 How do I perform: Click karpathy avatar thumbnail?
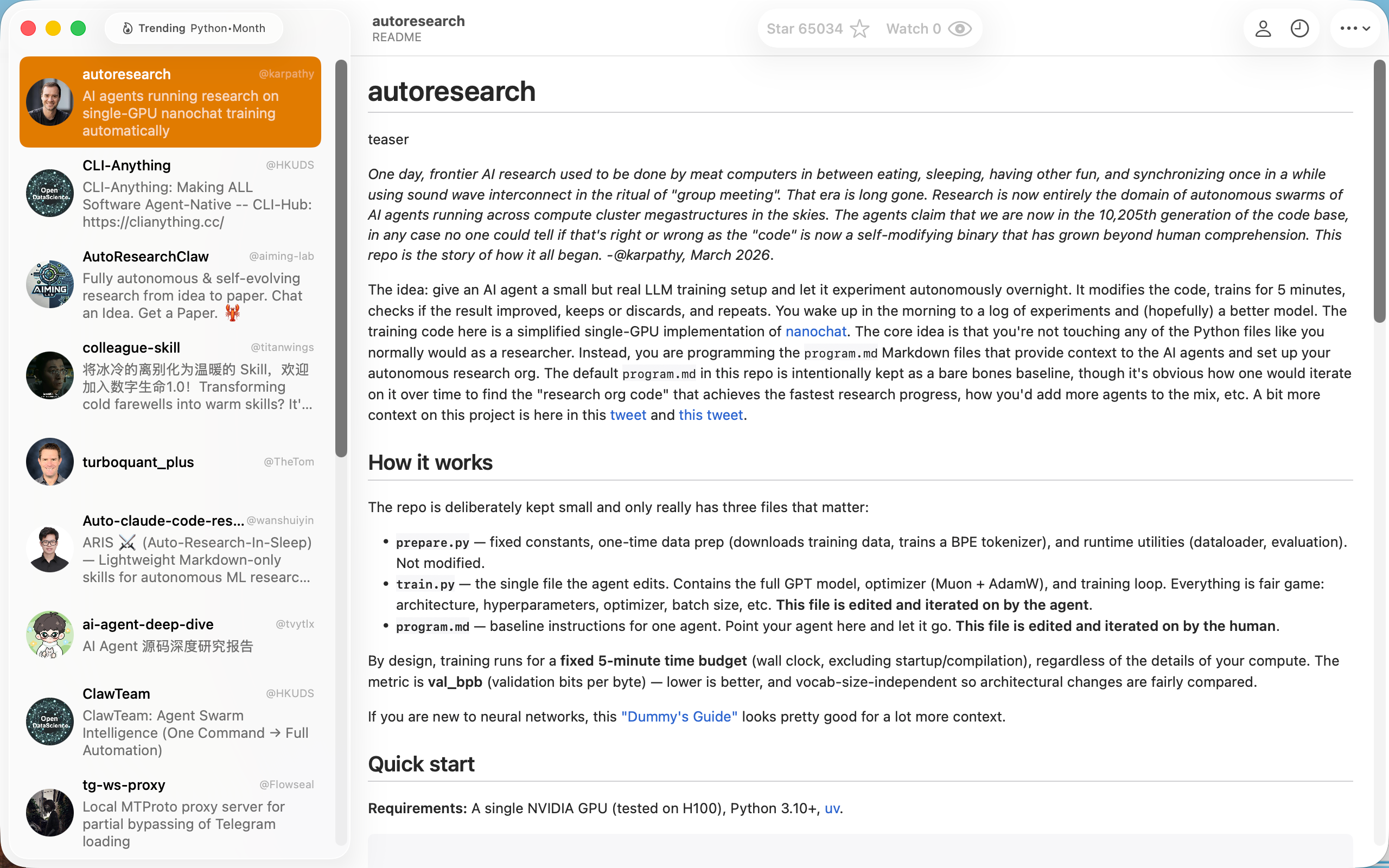click(x=50, y=102)
